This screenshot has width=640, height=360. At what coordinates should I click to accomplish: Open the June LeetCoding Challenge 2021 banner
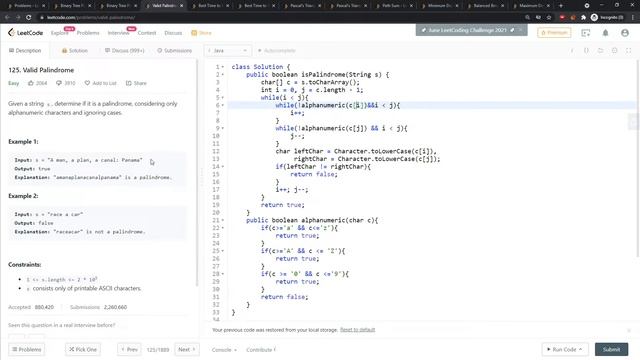point(467,30)
